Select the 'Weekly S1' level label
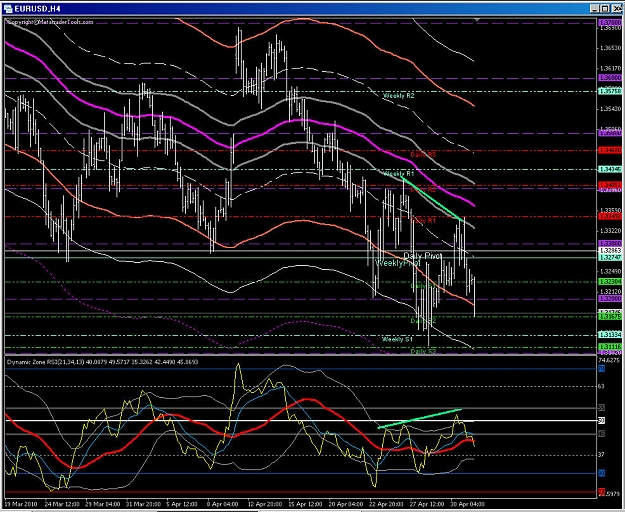The height and width of the screenshot is (512, 625). point(397,339)
